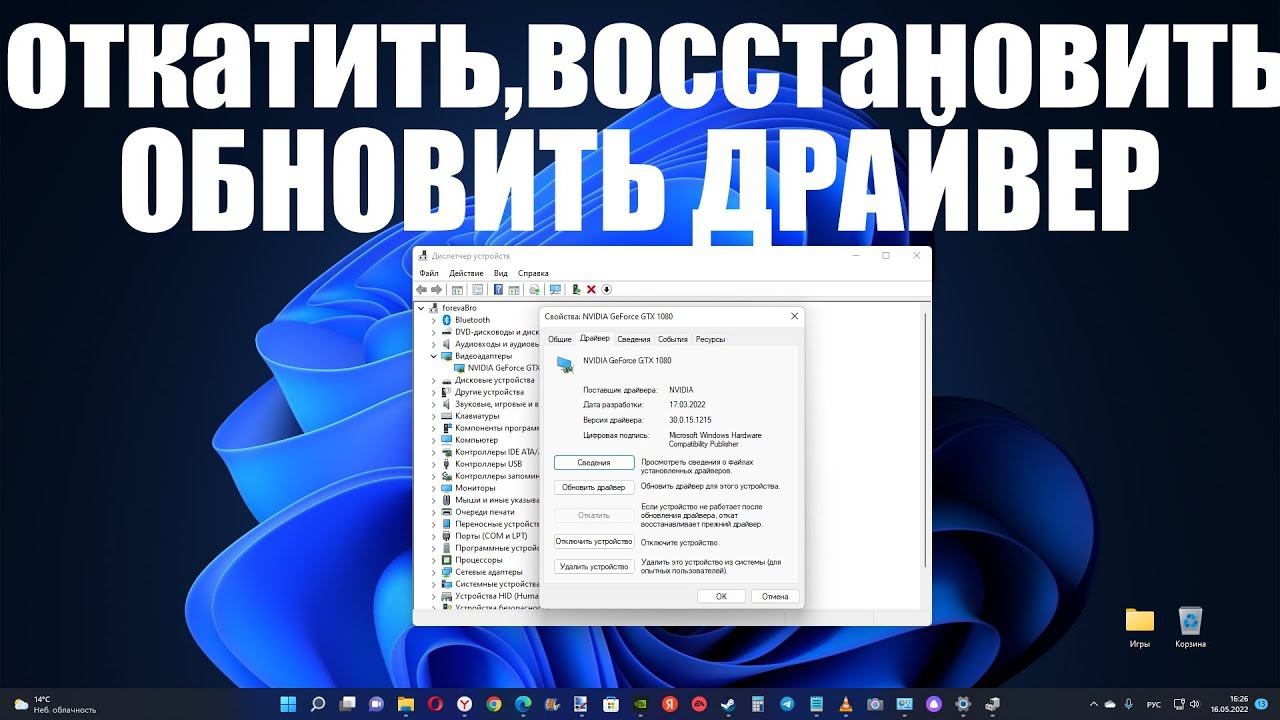Open the green NVIDIA app on taskbar
Image resolution: width=1280 pixels, height=720 pixels.
coord(640,704)
